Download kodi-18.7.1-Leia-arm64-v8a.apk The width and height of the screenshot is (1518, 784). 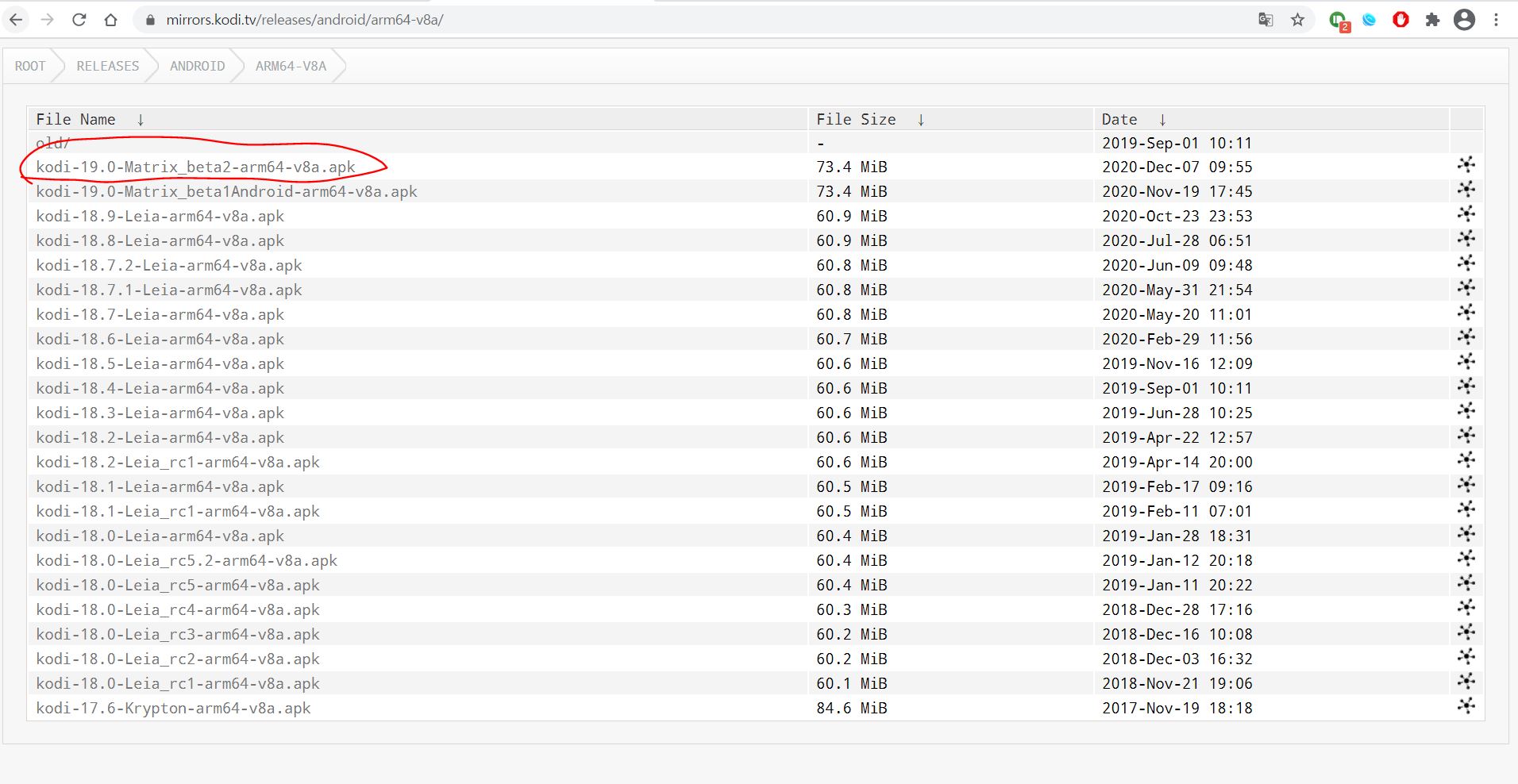click(x=169, y=290)
